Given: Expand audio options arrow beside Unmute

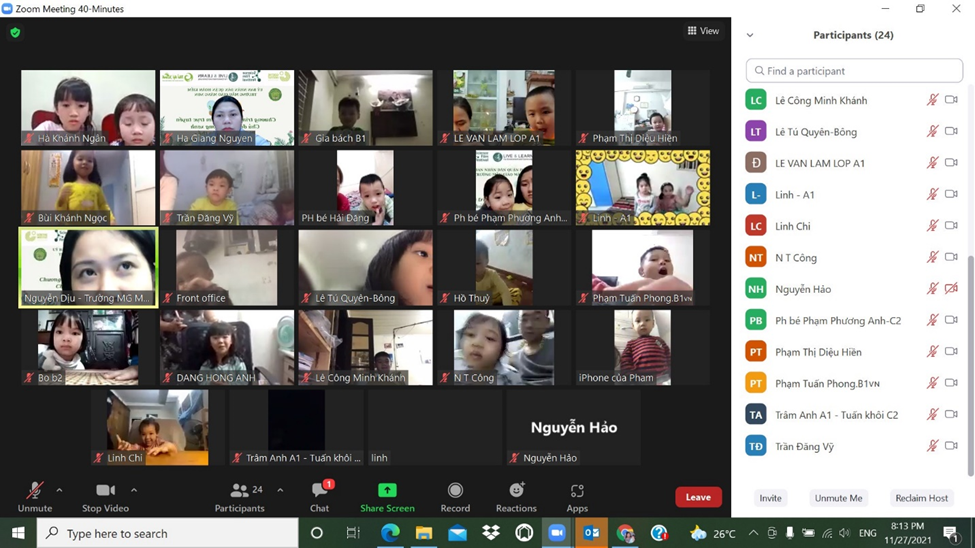Looking at the screenshot, I should coord(59,490).
